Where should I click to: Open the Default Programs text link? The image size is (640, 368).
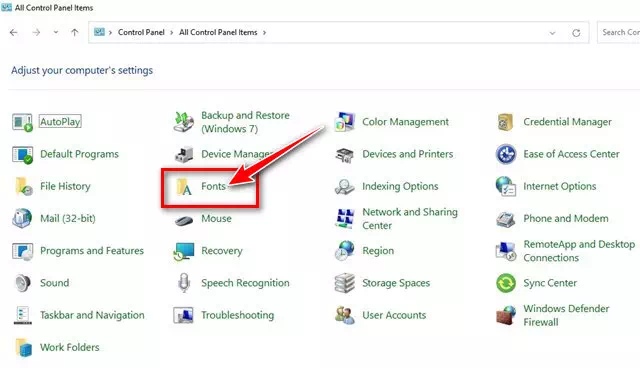tap(79, 154)
